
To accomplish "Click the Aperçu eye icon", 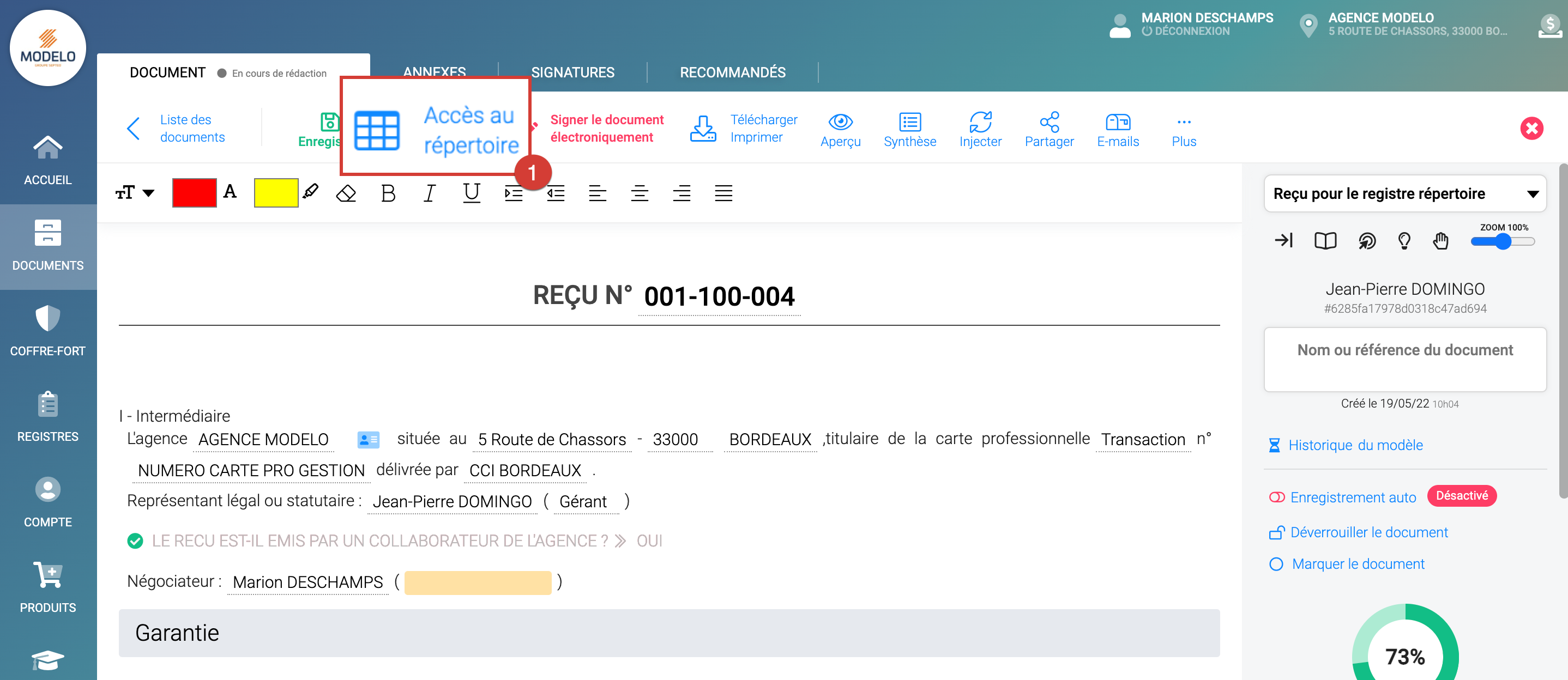I will 840,122.
